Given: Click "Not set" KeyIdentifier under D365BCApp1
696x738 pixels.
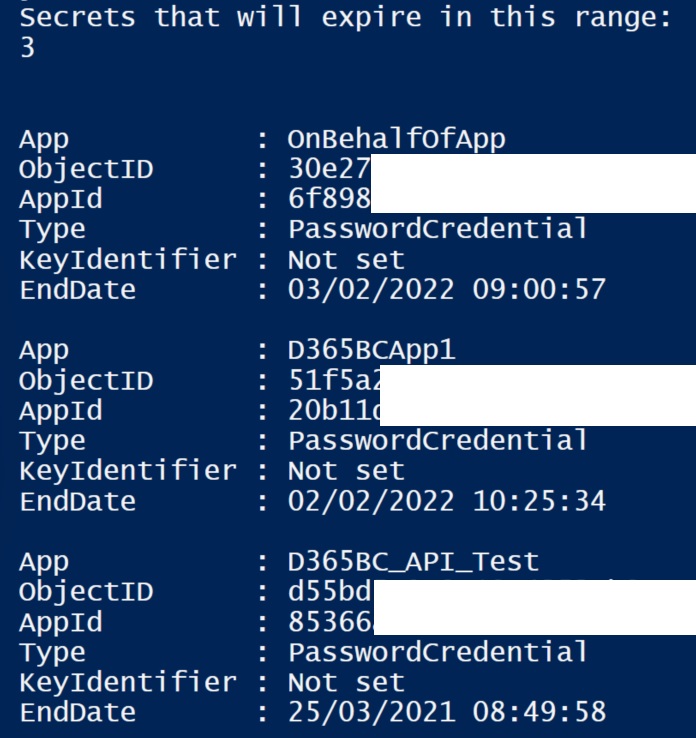Looking at the screenshot, I should (346, 470).
